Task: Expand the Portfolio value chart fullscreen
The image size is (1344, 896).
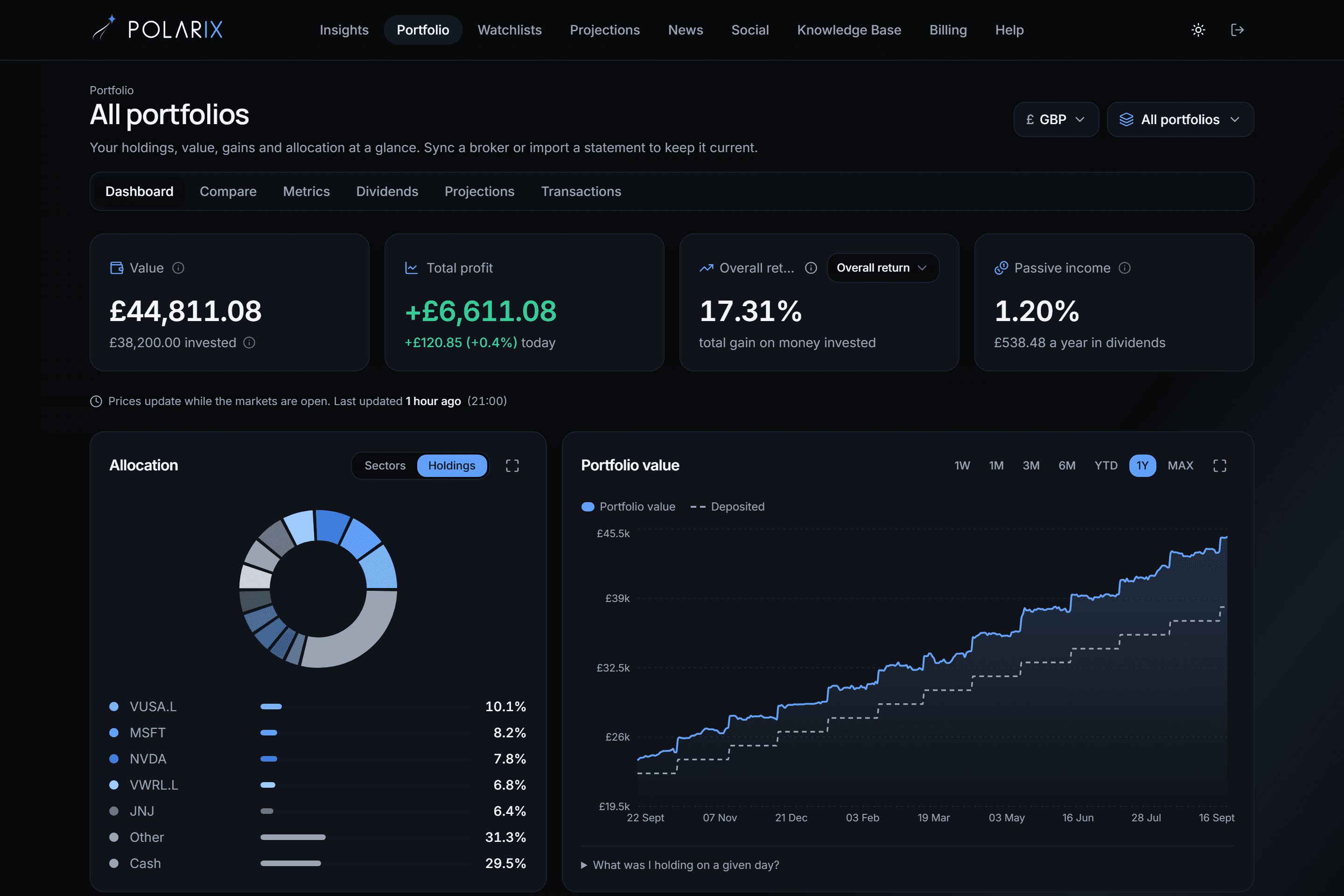Action: point(1220,466)
